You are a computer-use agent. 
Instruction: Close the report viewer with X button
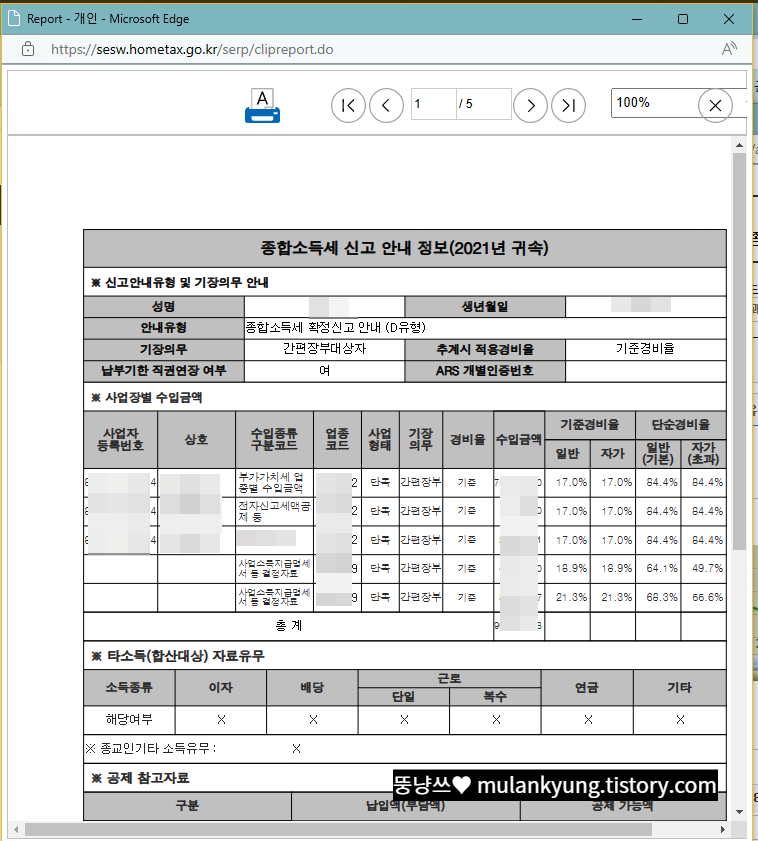[x=715, y=106]
